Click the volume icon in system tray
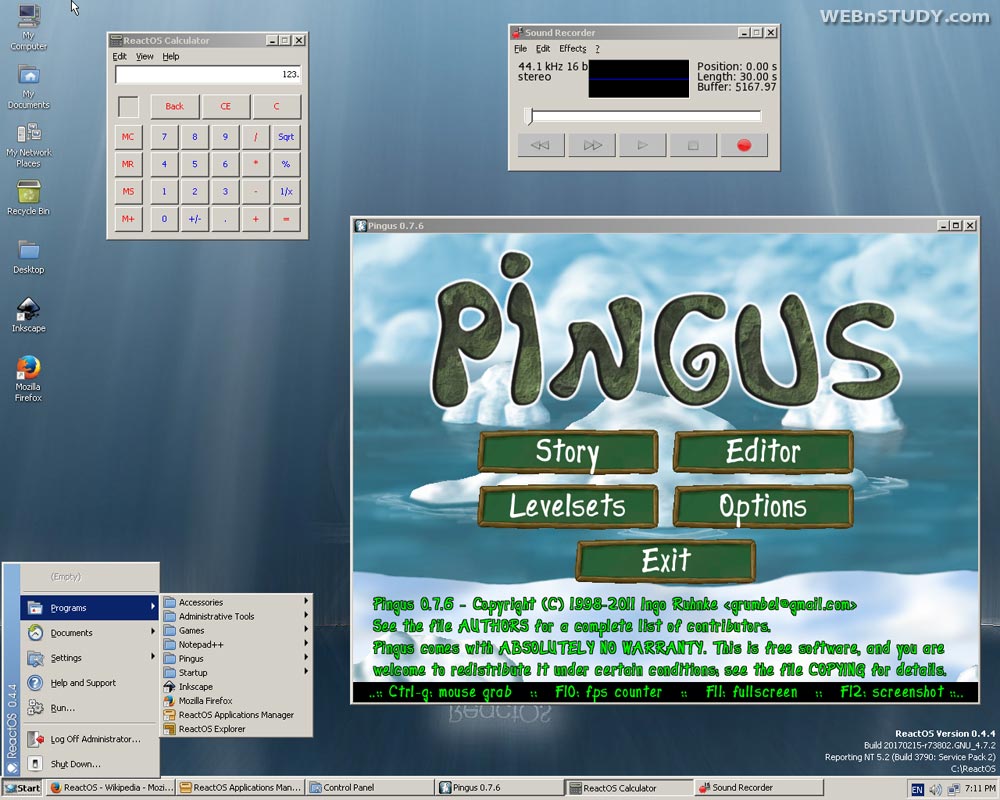1000x800 pixels. 936,789
